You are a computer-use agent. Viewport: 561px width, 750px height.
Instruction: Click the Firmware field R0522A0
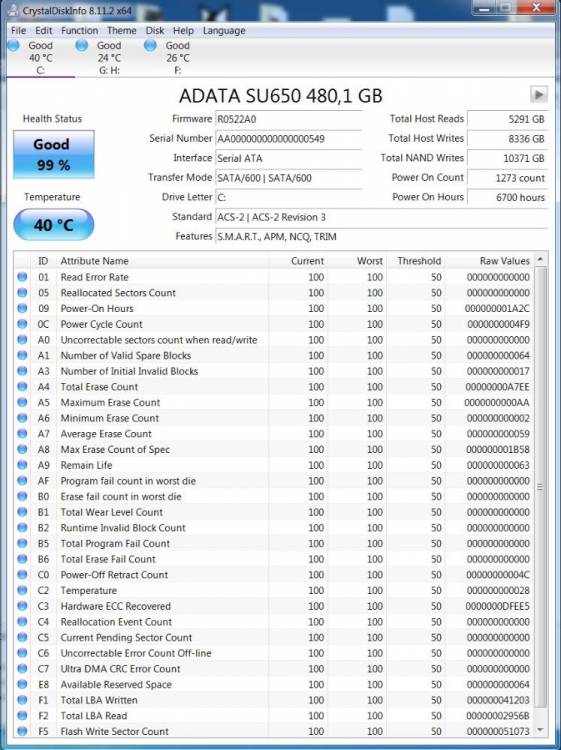click(x=288, y=119)
